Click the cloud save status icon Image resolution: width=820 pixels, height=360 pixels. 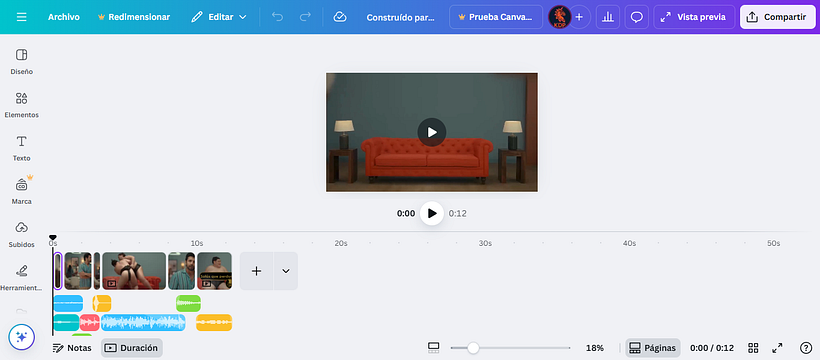[340, 17]
